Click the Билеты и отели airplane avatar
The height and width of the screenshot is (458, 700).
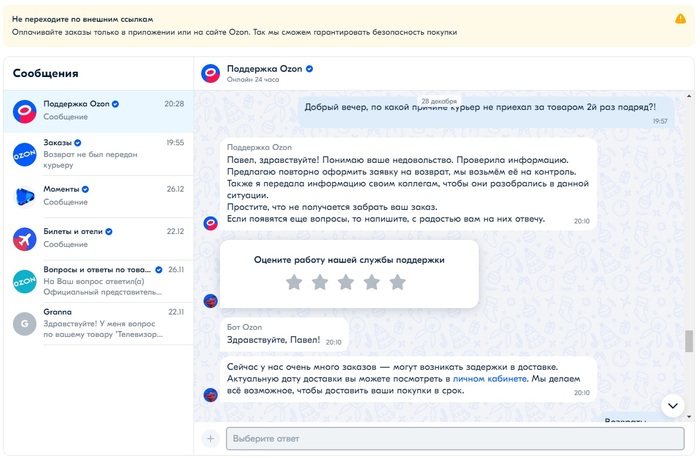coord(25,239)
